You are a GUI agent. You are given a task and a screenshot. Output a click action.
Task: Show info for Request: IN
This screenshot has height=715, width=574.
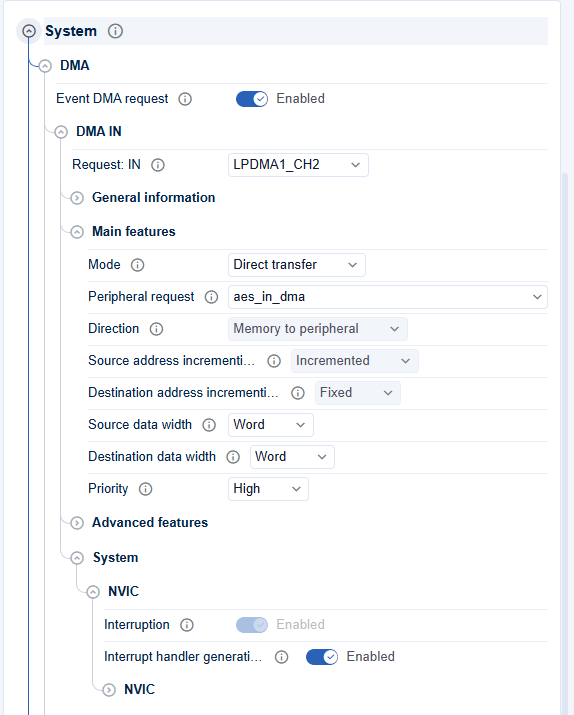click(x=158, y=165)
